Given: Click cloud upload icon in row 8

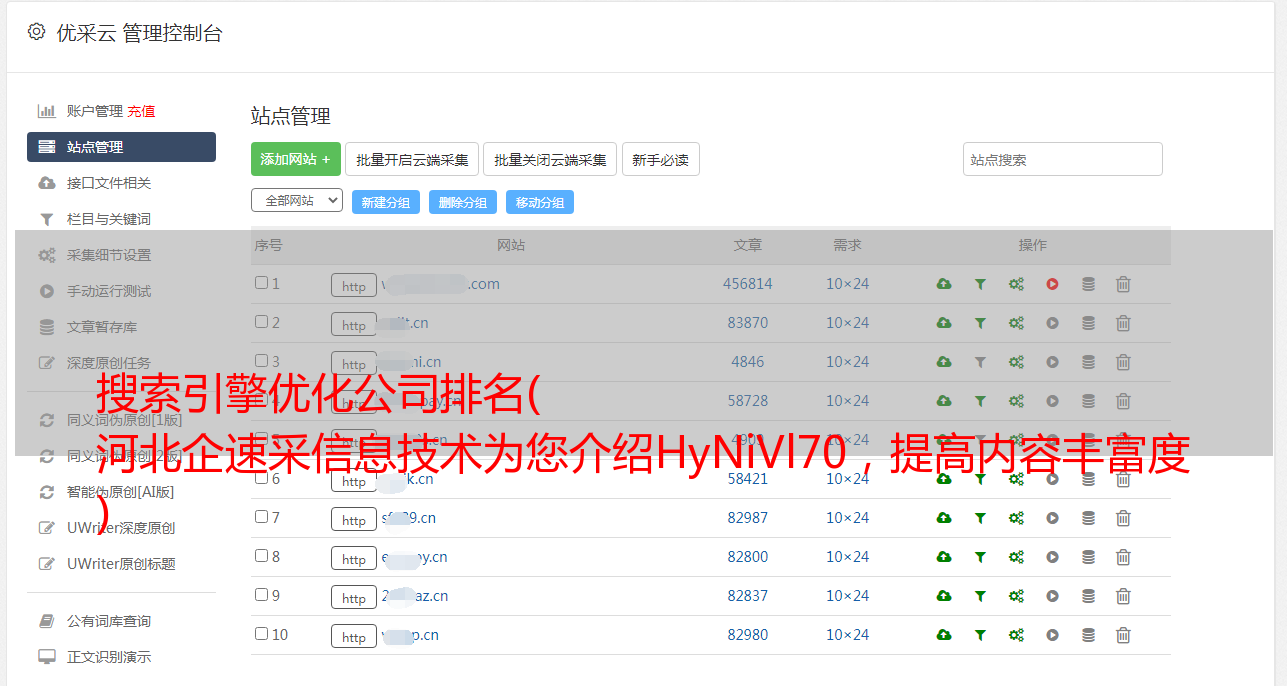Looking at the screenshot, I should 944,557.
